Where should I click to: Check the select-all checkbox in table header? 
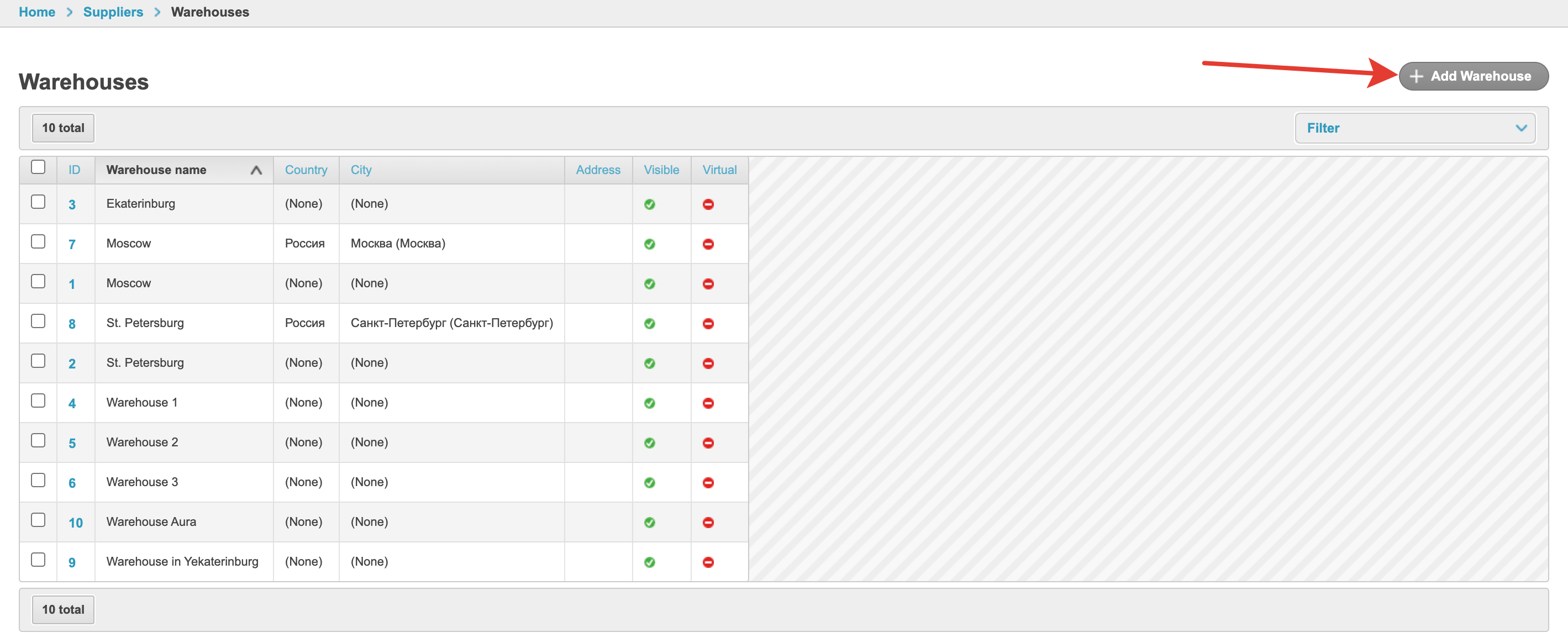[38, 167]
